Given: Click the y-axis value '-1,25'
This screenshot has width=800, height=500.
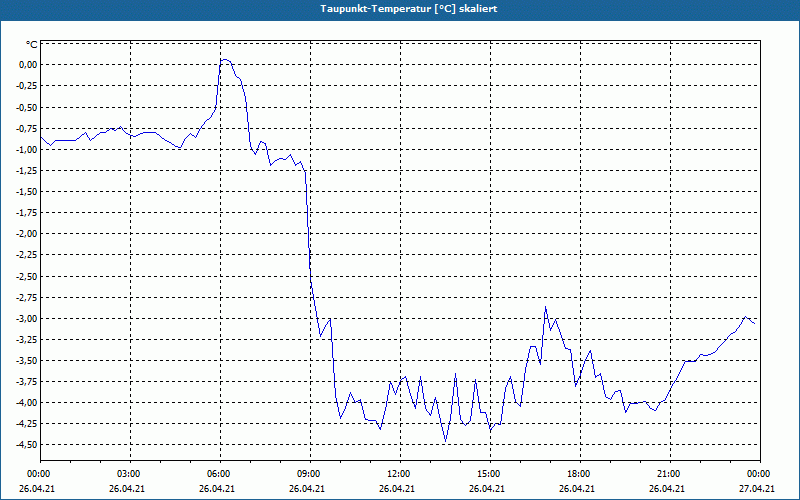Looking at the screenshot, I should pos(27,171).
